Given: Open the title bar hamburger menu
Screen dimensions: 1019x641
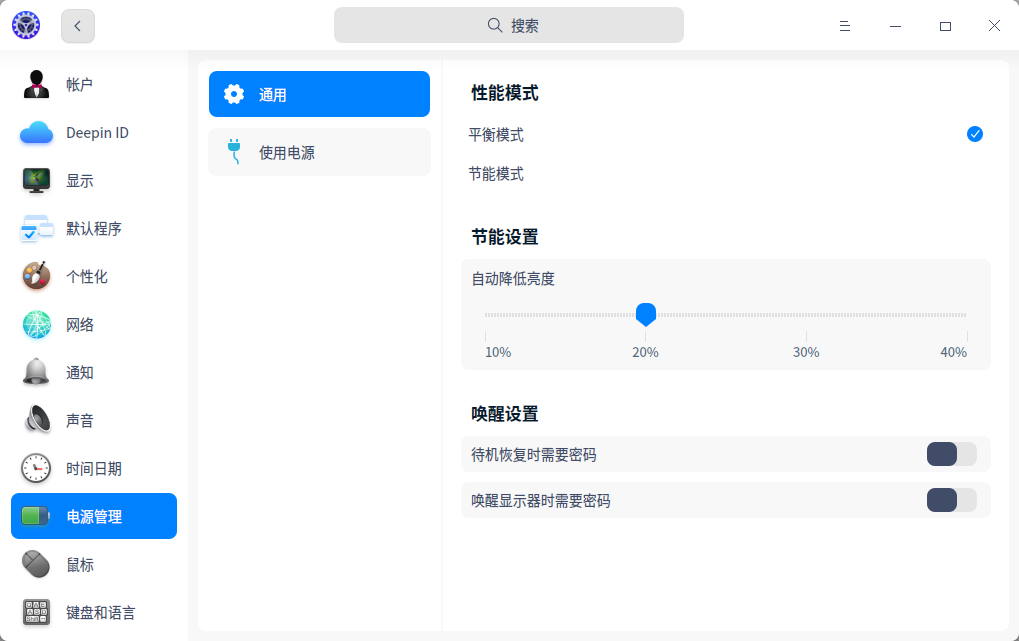Looking at the screenshot, I should [x=845, y=26].
